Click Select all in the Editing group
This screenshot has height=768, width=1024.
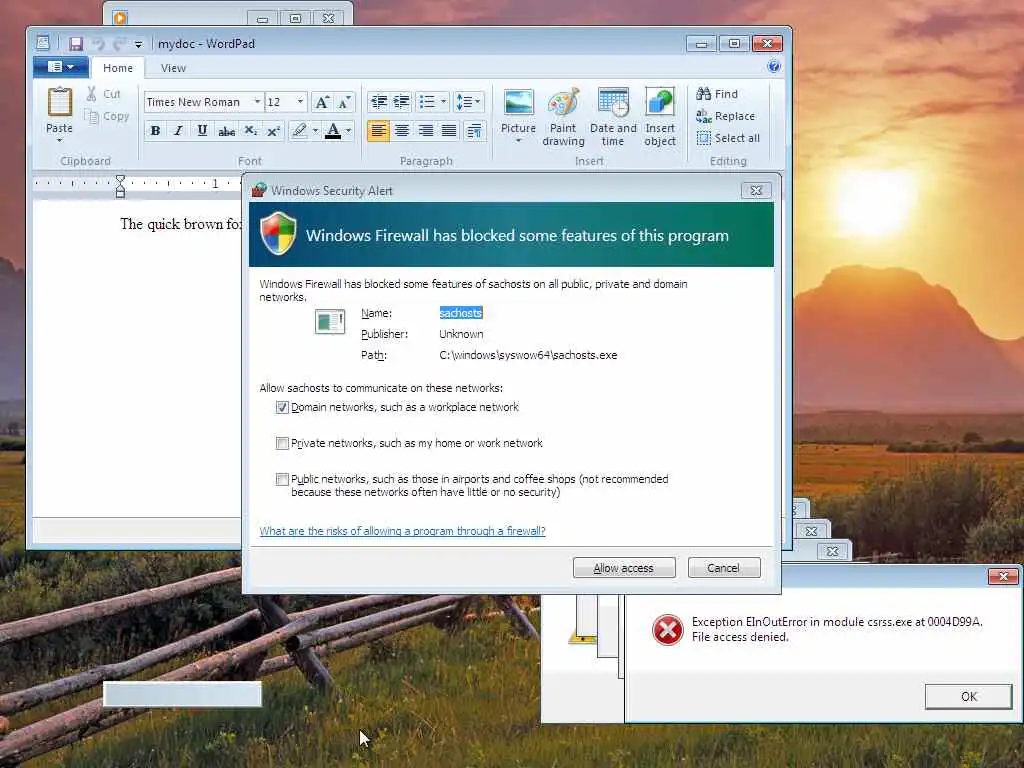[x=728, y=138]
